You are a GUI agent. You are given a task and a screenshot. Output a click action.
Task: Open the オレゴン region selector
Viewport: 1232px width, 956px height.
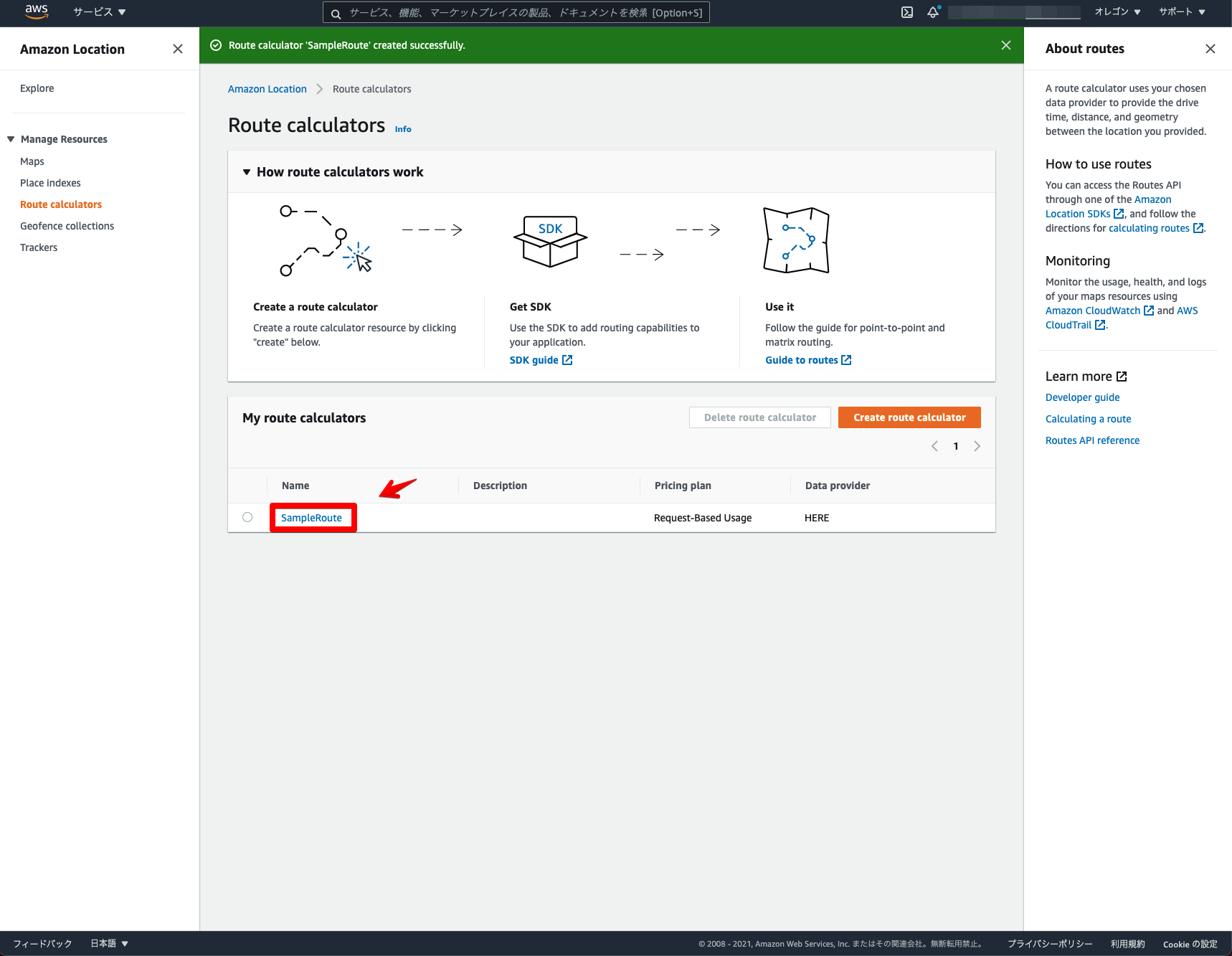click(x=1117, y=11)
